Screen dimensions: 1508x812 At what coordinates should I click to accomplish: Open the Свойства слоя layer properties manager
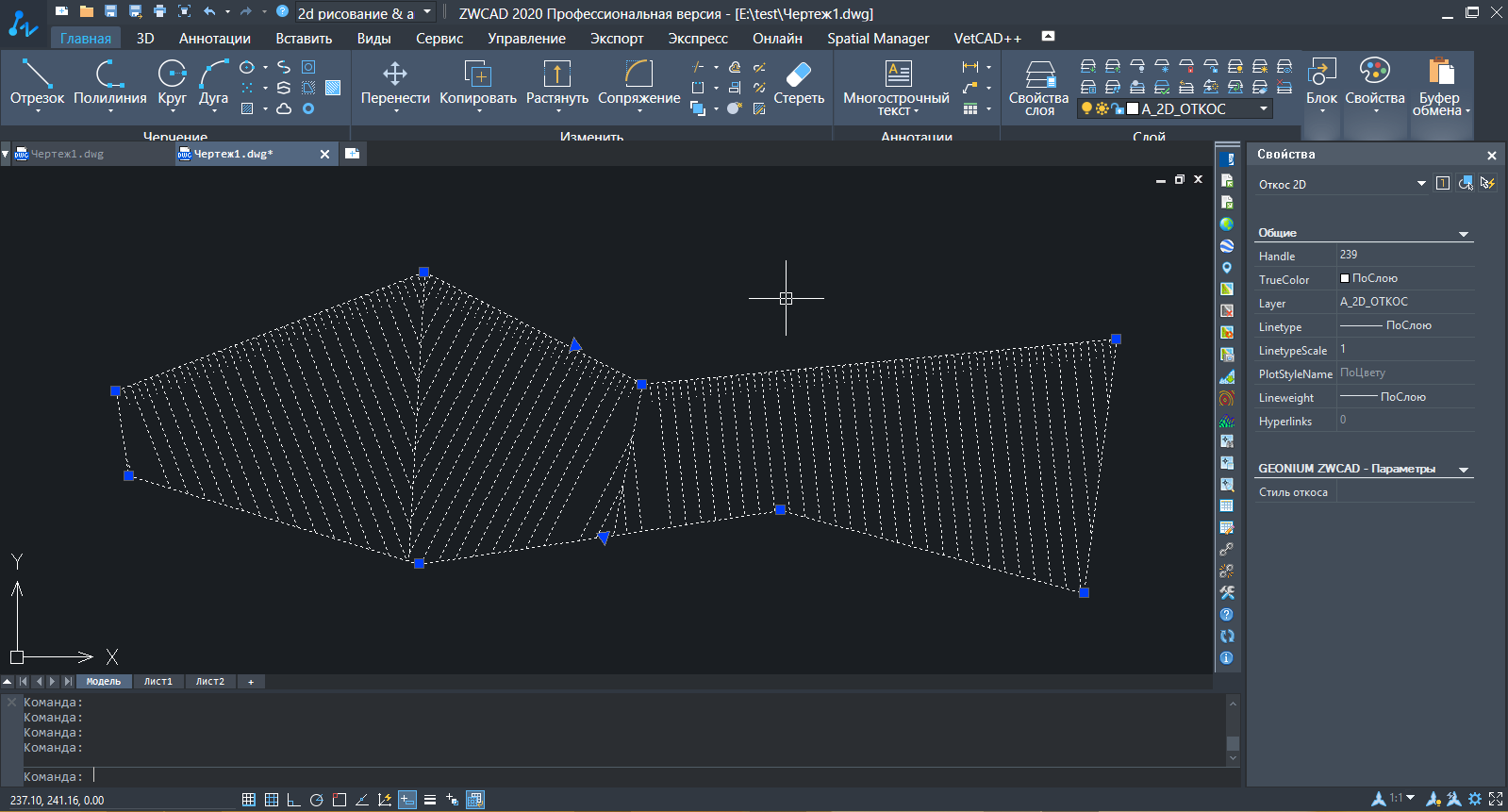[x=1039, y=87]
